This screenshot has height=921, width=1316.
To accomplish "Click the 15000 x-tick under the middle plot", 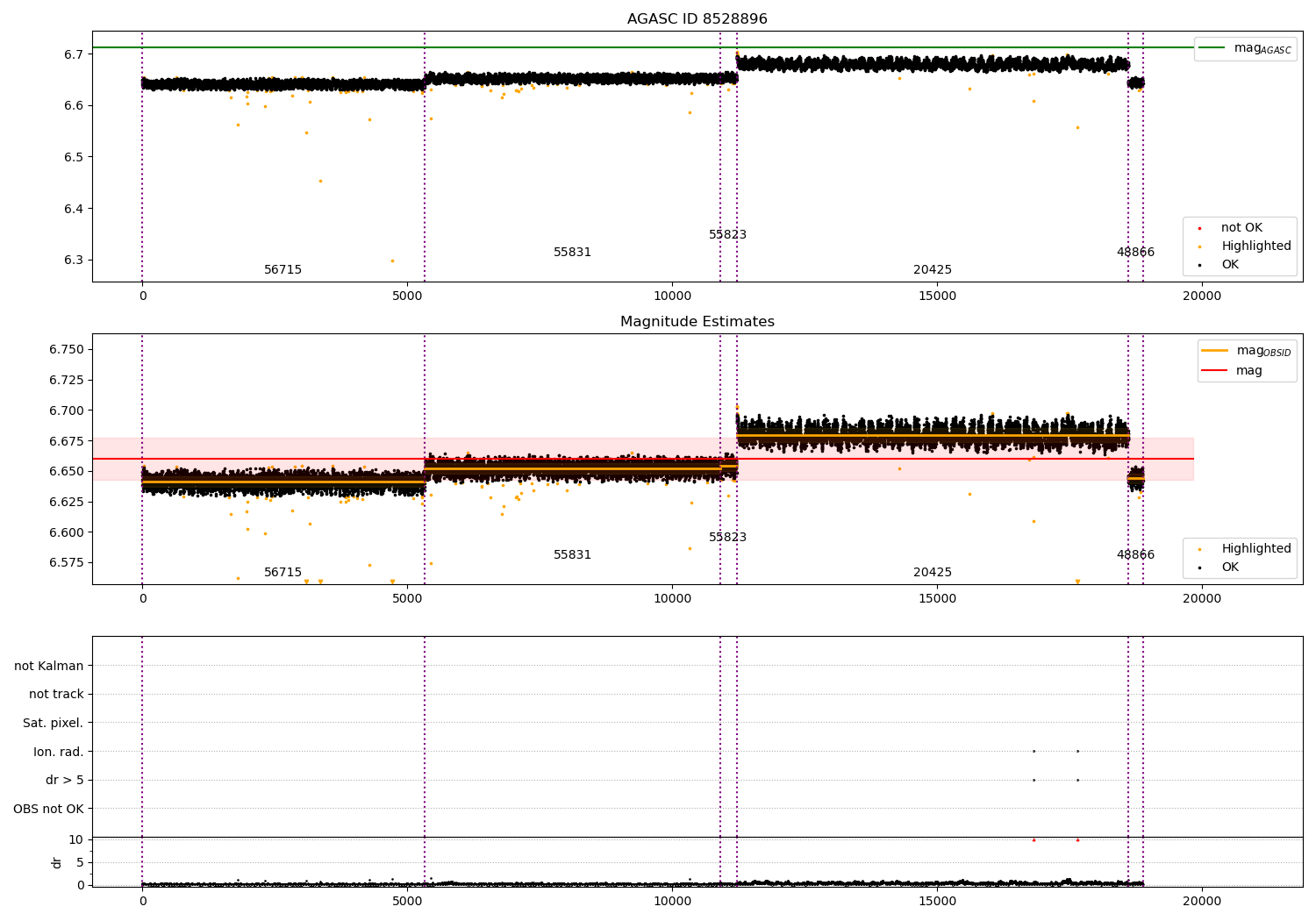I will [937, 599].
